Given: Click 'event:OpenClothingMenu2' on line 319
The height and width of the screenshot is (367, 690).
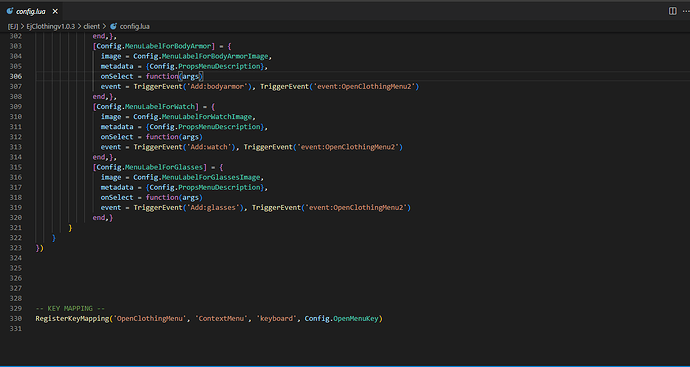Looking at the screenshot, I should [355, 207].
